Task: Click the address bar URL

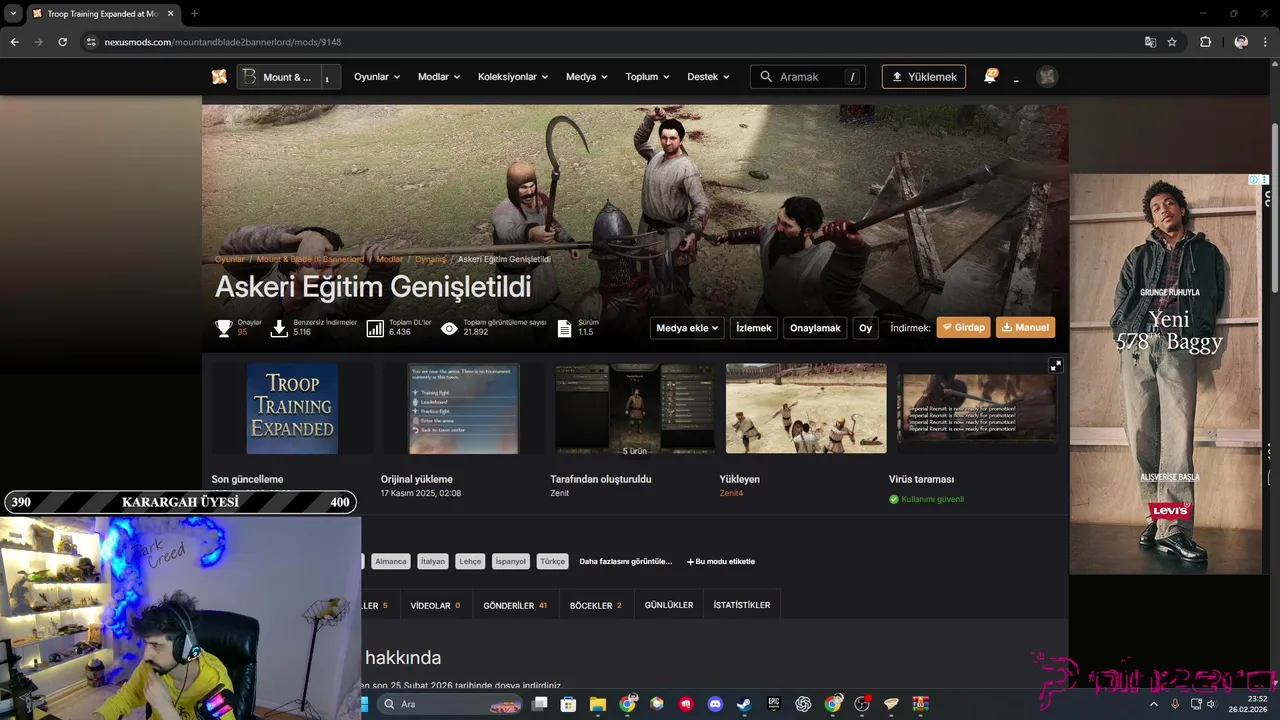Action: click(x=223, y=42)
